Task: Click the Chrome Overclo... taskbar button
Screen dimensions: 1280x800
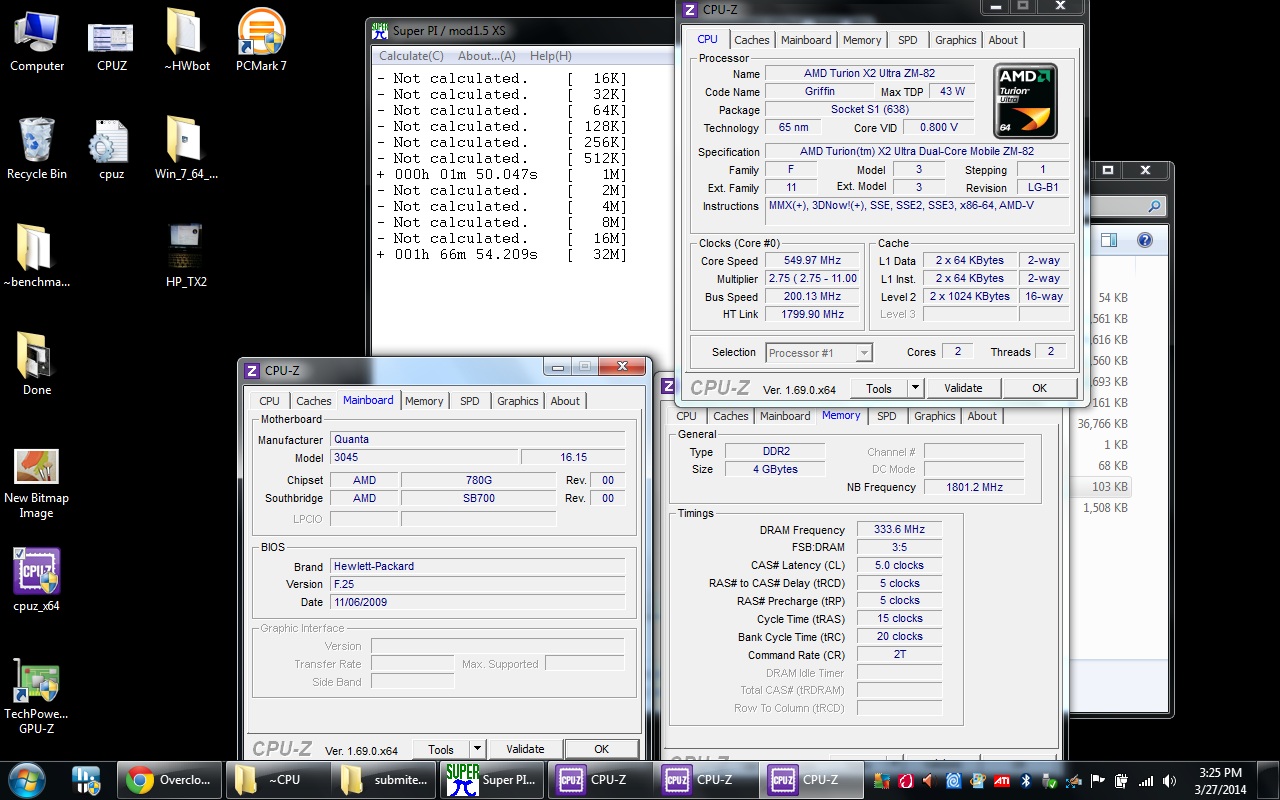Action: coord(168,780)
